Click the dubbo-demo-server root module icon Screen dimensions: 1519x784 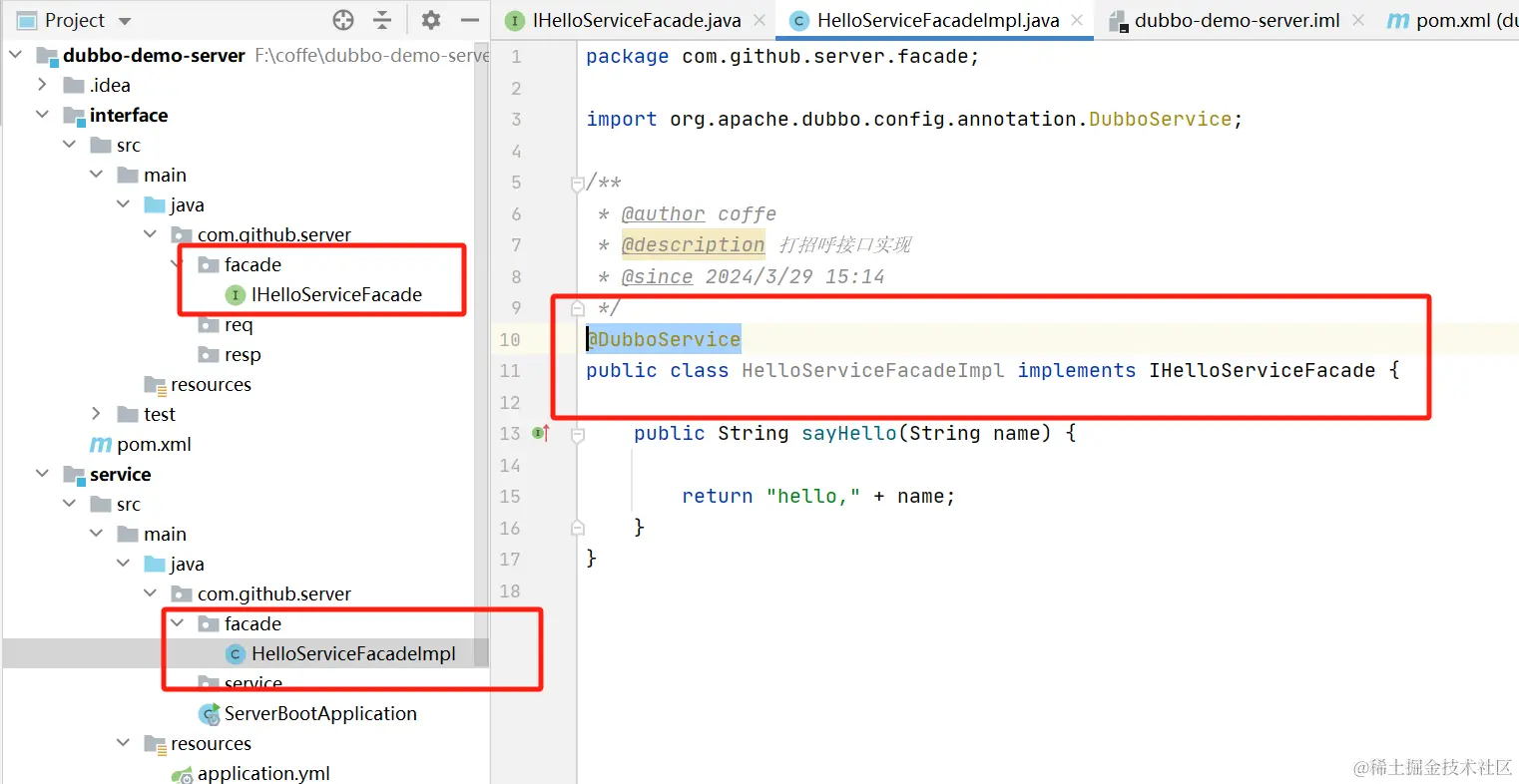(x=47, y=56)
